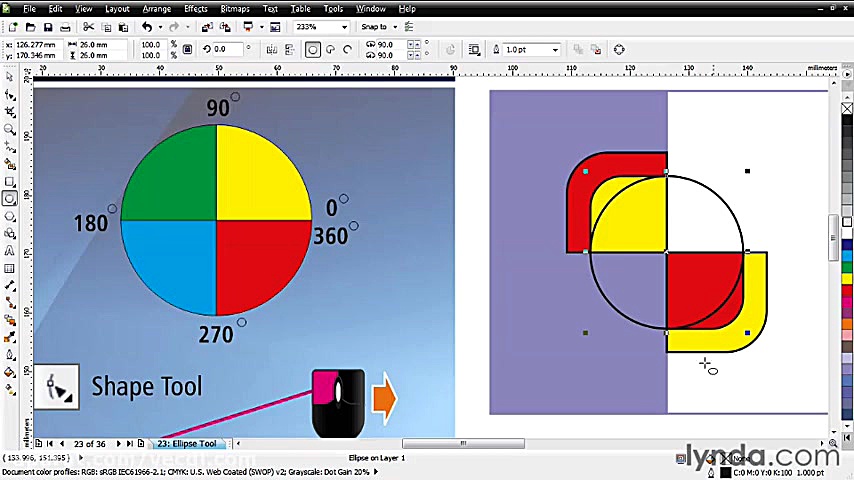Open a file from toolbar
Viewport: 854px width, 480px height.
(x=30, y=27)
